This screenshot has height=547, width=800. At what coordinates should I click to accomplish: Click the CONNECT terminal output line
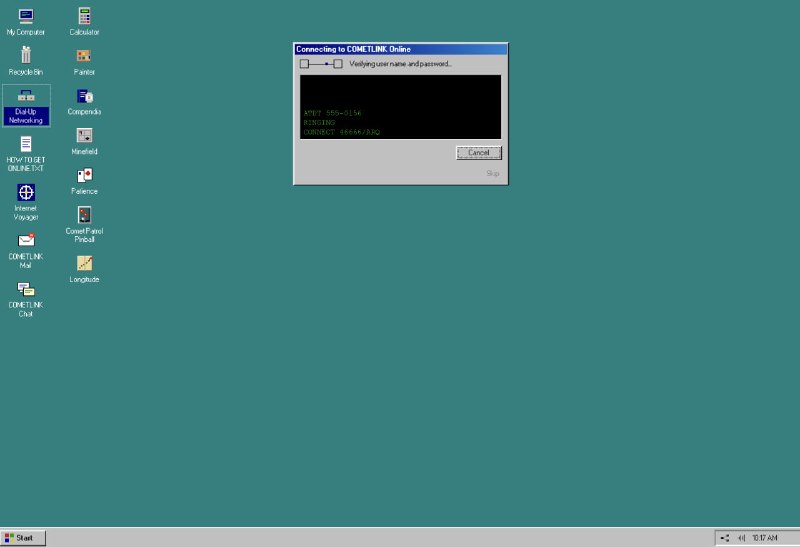tap(342, 132)
